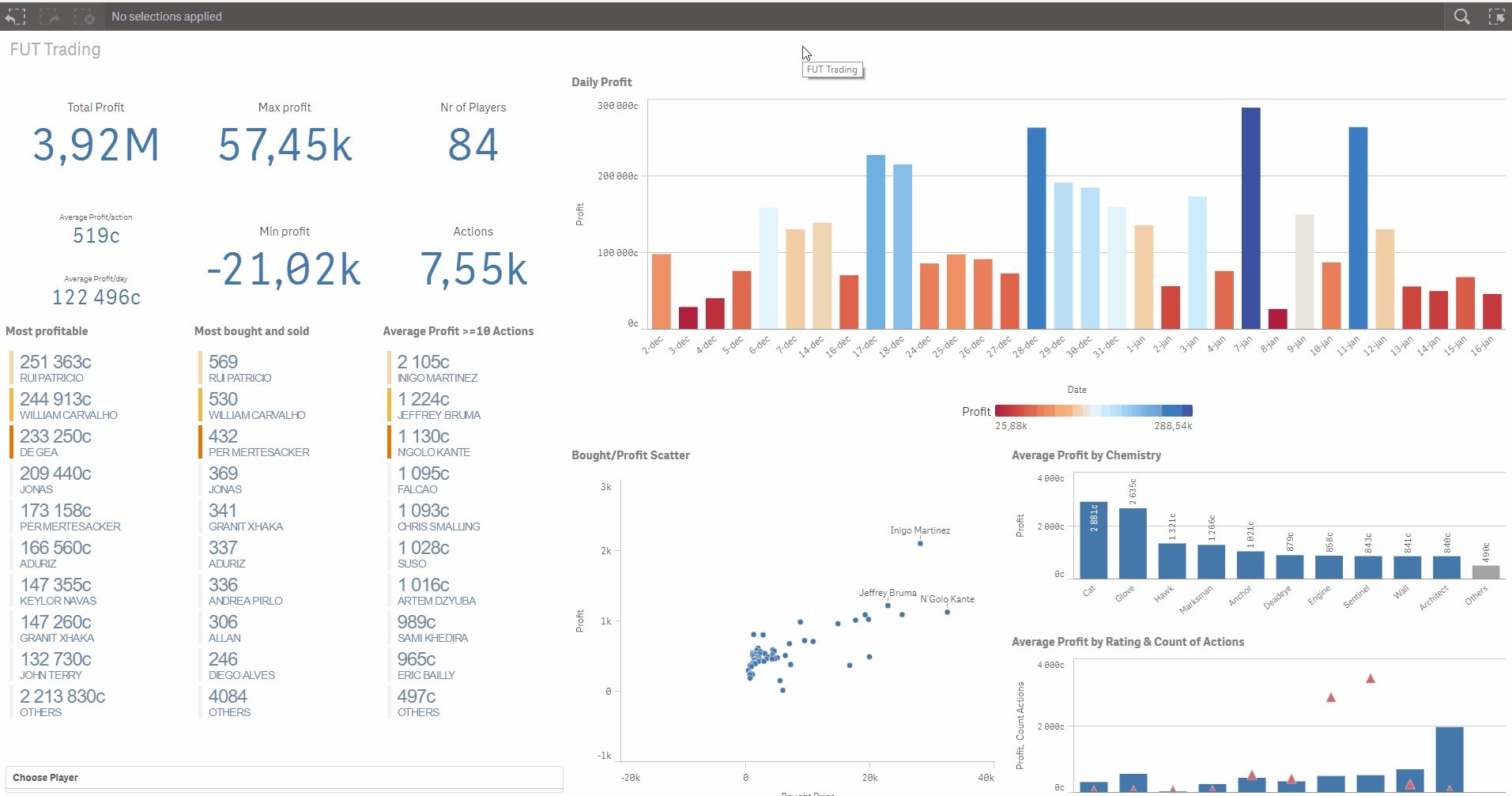Open the smart search magnifier icon
Viewport: 1512px width, 796px height.
click(x=1462, y=16)
